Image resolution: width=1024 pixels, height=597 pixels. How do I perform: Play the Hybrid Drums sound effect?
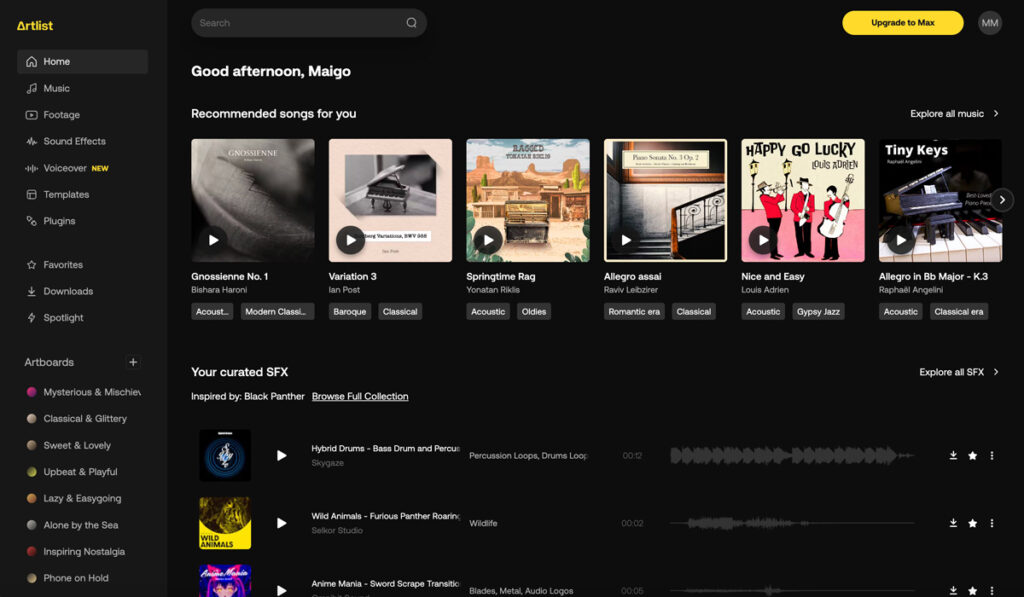(x=281, y=455)
